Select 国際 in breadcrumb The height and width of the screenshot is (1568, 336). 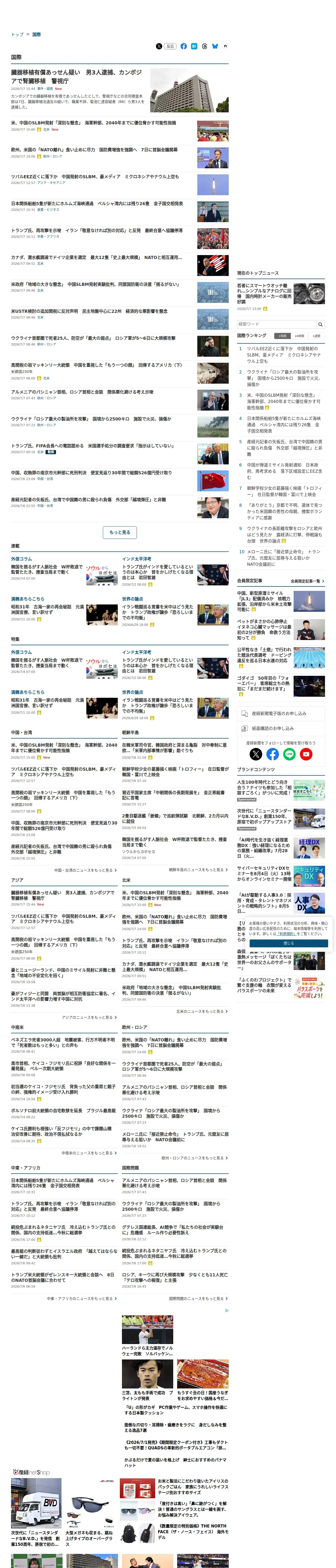37,35
